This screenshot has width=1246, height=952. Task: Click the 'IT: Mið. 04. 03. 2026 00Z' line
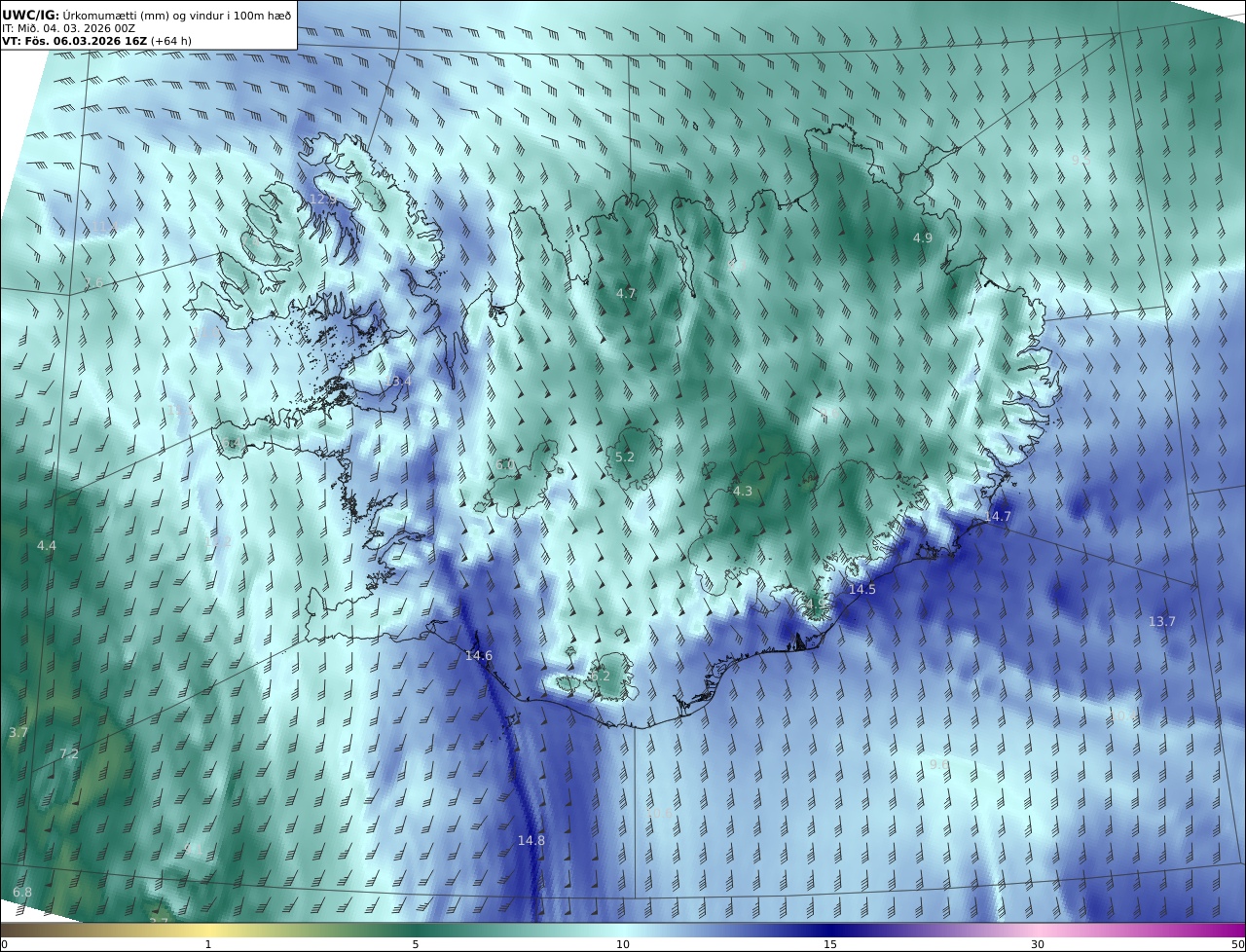(x=68, y=28)
